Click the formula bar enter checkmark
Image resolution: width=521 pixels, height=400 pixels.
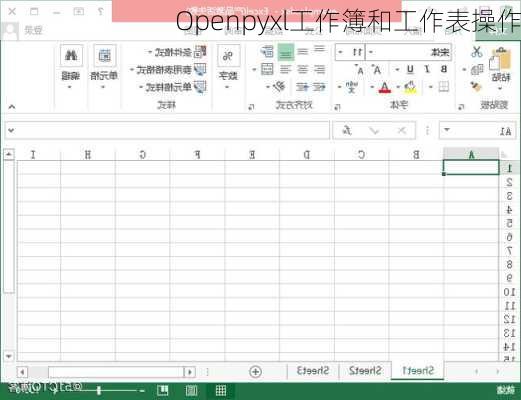[x=374, y=131]
